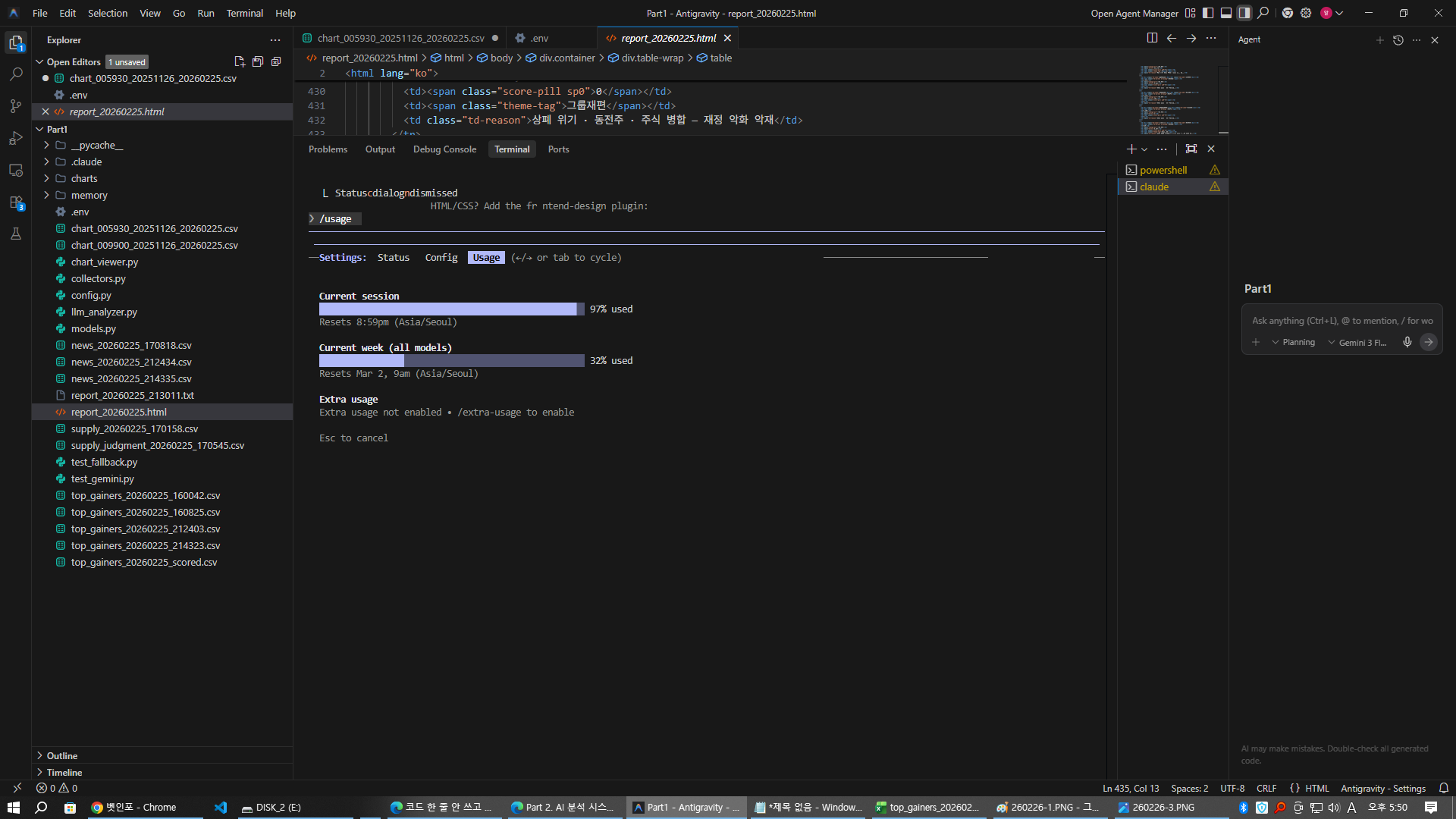This screenshot has height=819, width=1456.
Task: Open past conversations history icon
Action: 1398,40
